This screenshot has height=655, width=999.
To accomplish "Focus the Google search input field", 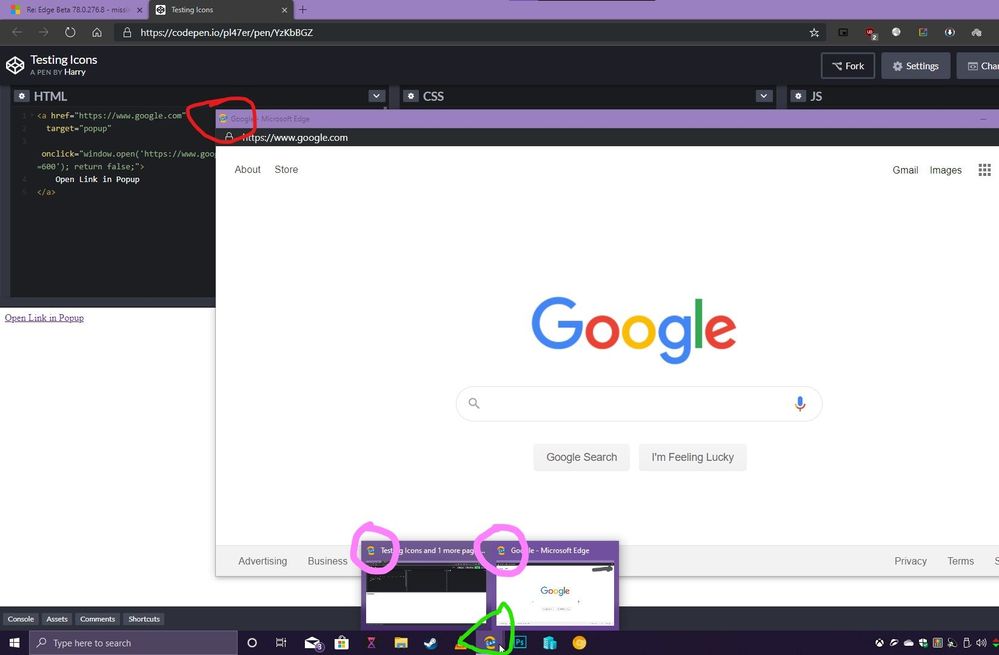I will point(639,403).
